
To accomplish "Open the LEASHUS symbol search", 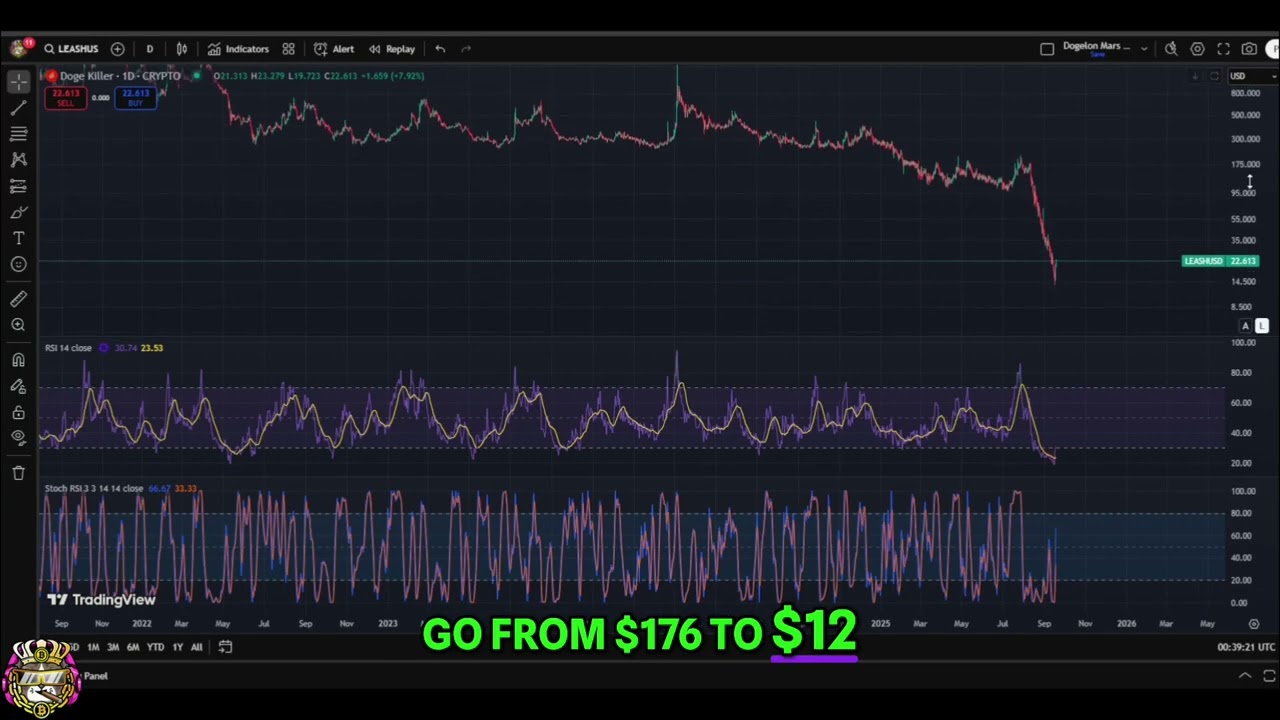I will [71, 49].
